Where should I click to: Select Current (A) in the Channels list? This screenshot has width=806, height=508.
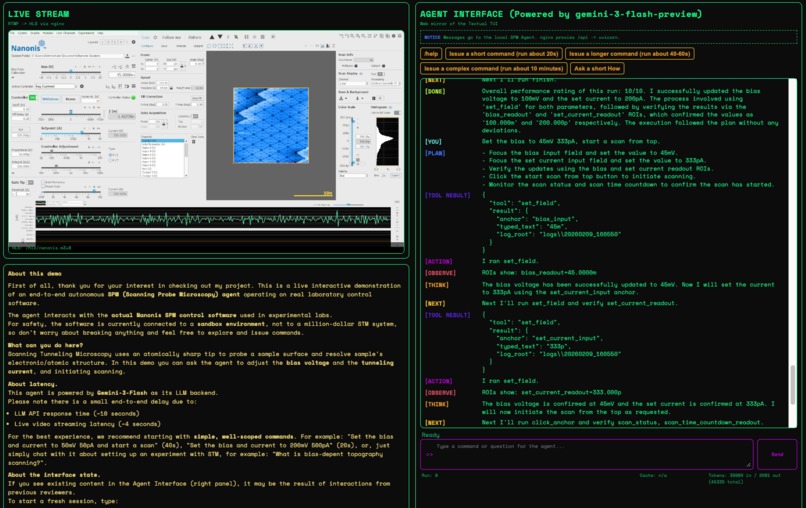162,140
